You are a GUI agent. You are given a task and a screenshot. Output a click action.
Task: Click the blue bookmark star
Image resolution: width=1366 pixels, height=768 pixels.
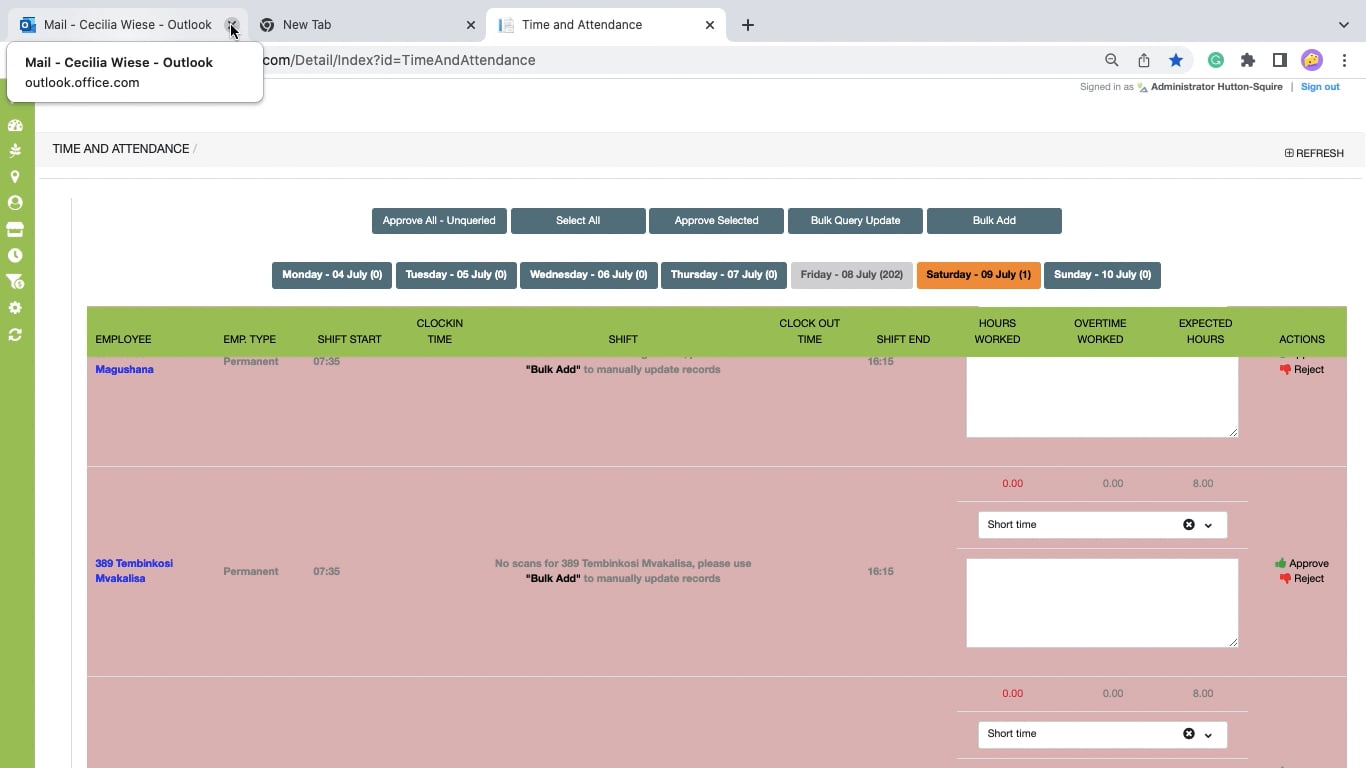point(1176,60)
